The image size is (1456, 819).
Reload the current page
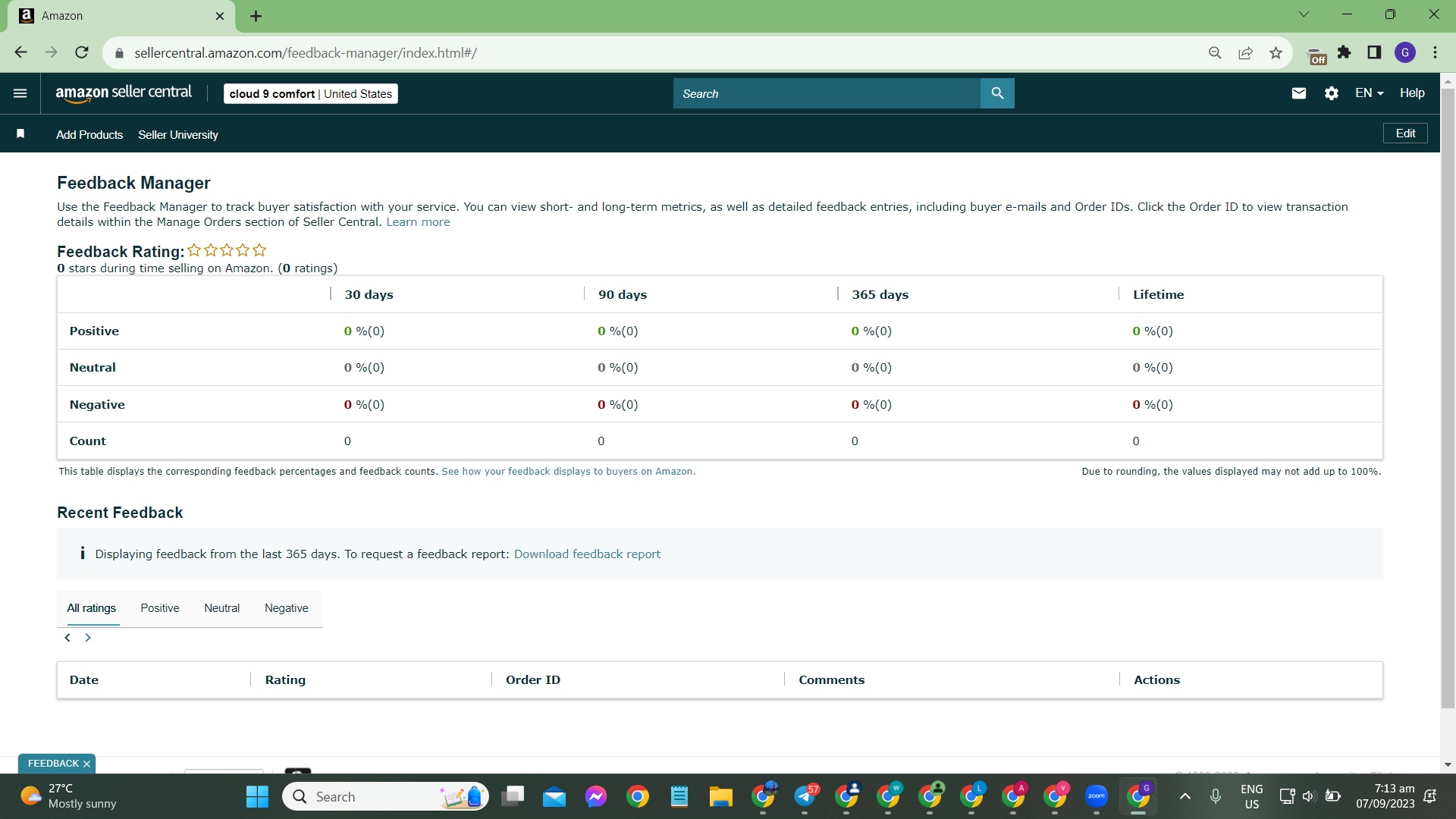pos(82,52)
